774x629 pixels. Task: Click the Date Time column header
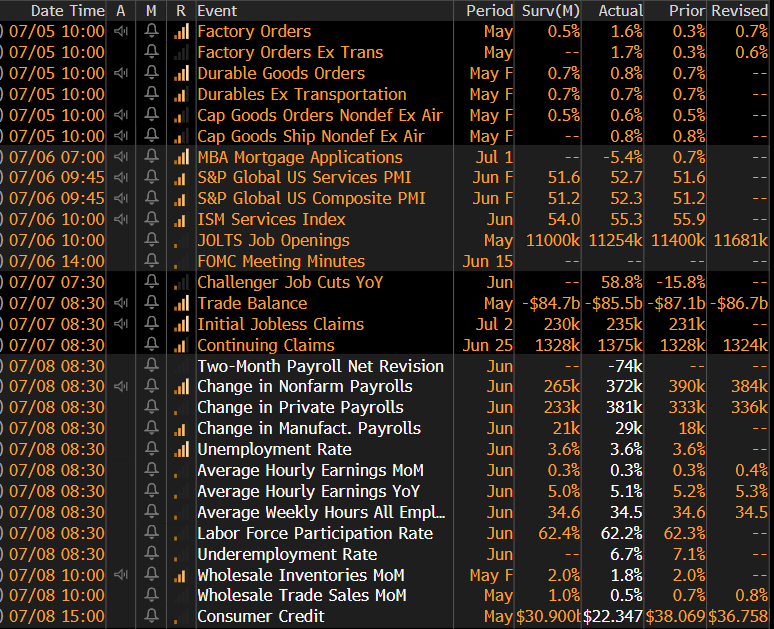67,10
